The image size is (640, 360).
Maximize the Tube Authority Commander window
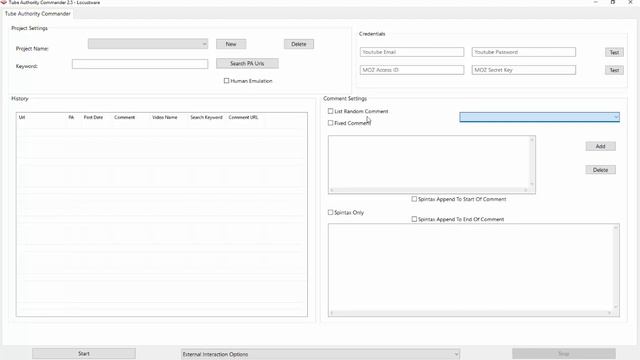click(x=613, y=2)
